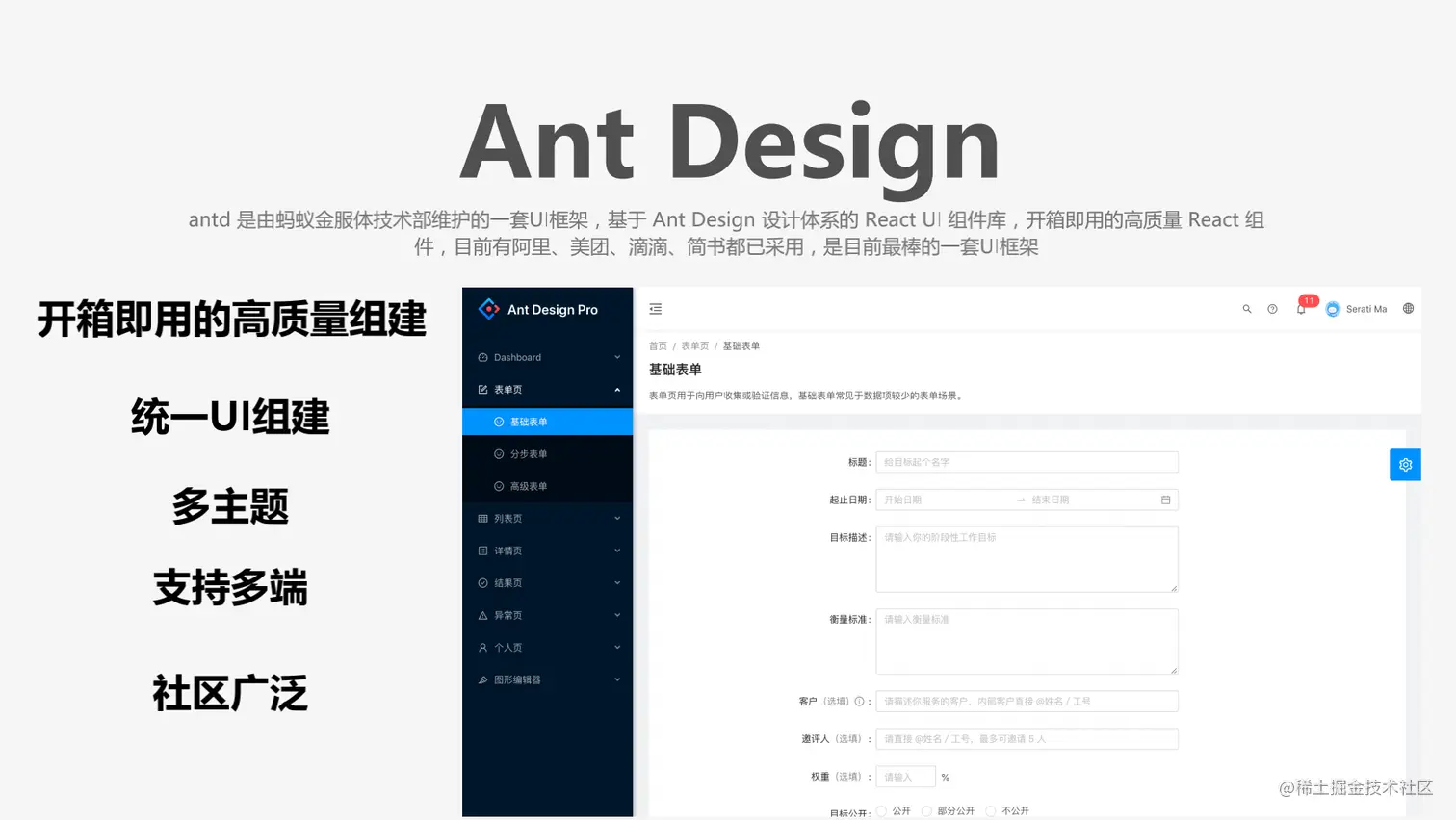Focus the 衡量标准 textarea
The width and height of the screenshot is (1456, 820).
click(x=1027, y=641)
